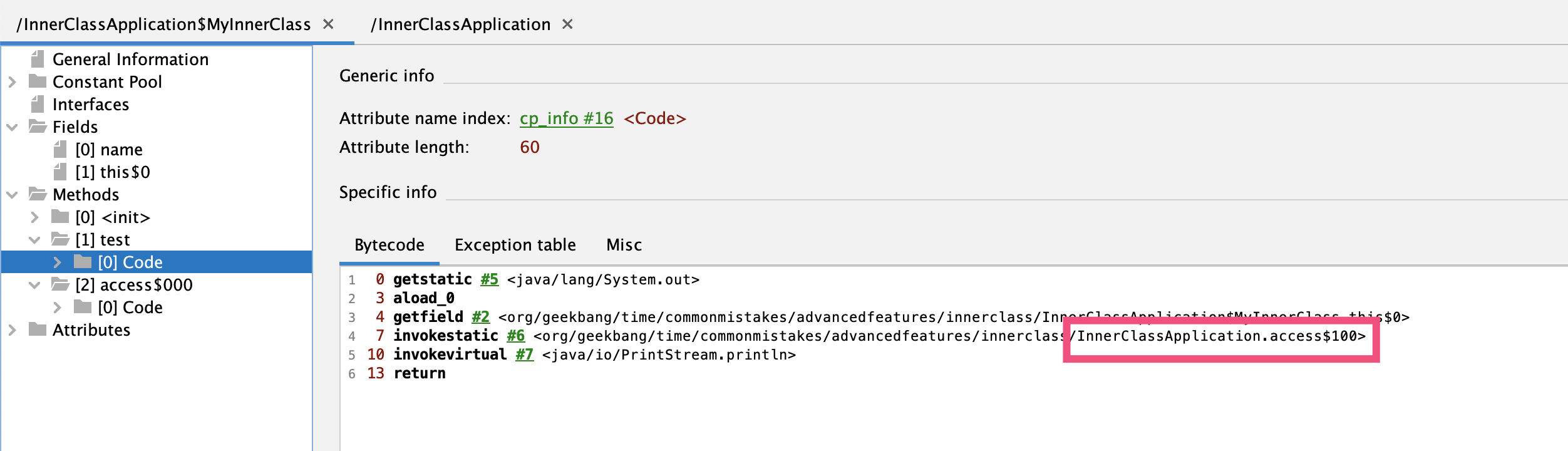
Task: Switch to the Exception table tab
Action: pyautogui.click(x=515, y=245)
